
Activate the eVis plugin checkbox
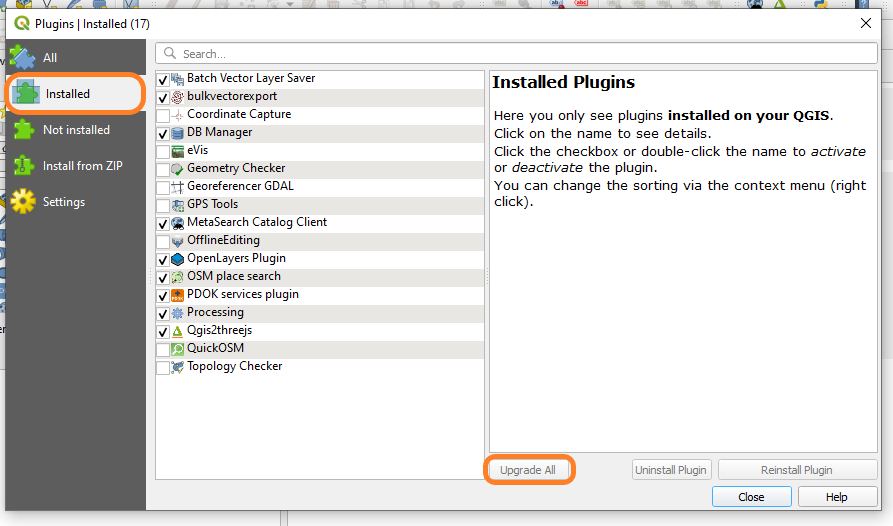click(163, 152)
